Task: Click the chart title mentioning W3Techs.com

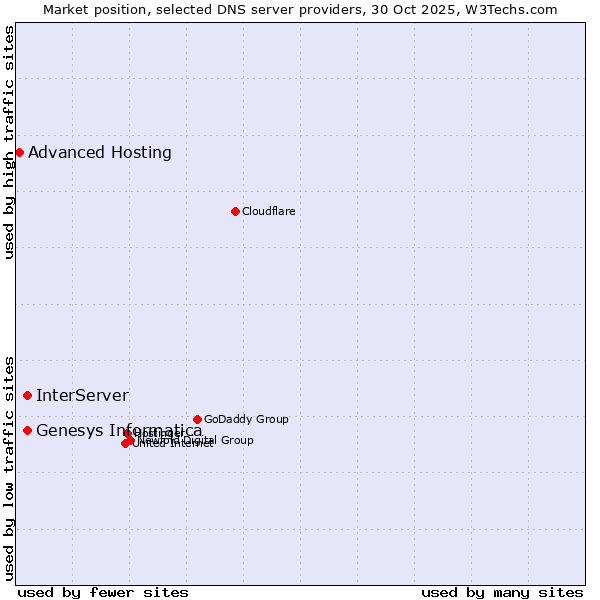Action: (x=300, y=9)
